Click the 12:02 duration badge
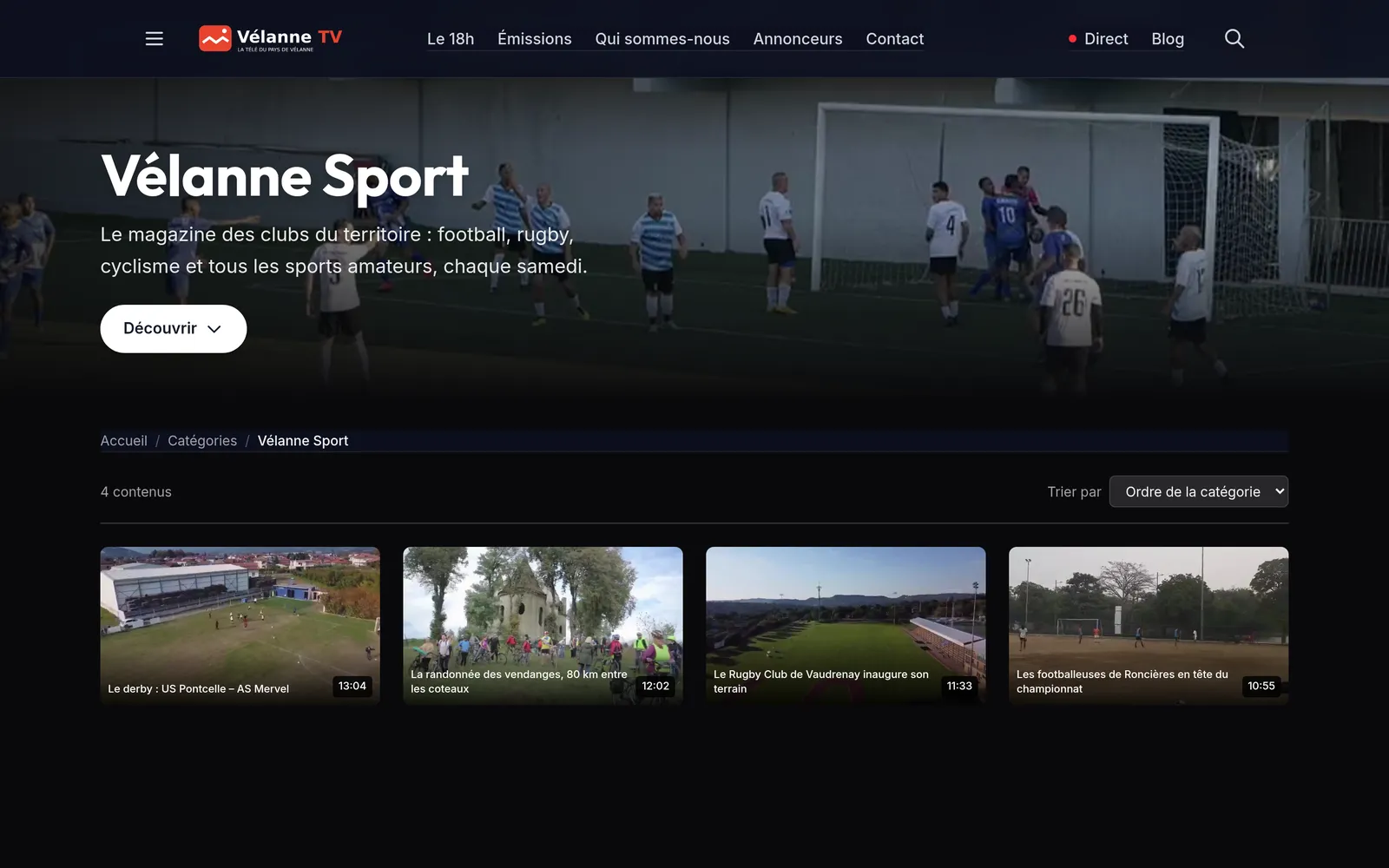The image size is (1389, 868). click(x=655, y=687)
